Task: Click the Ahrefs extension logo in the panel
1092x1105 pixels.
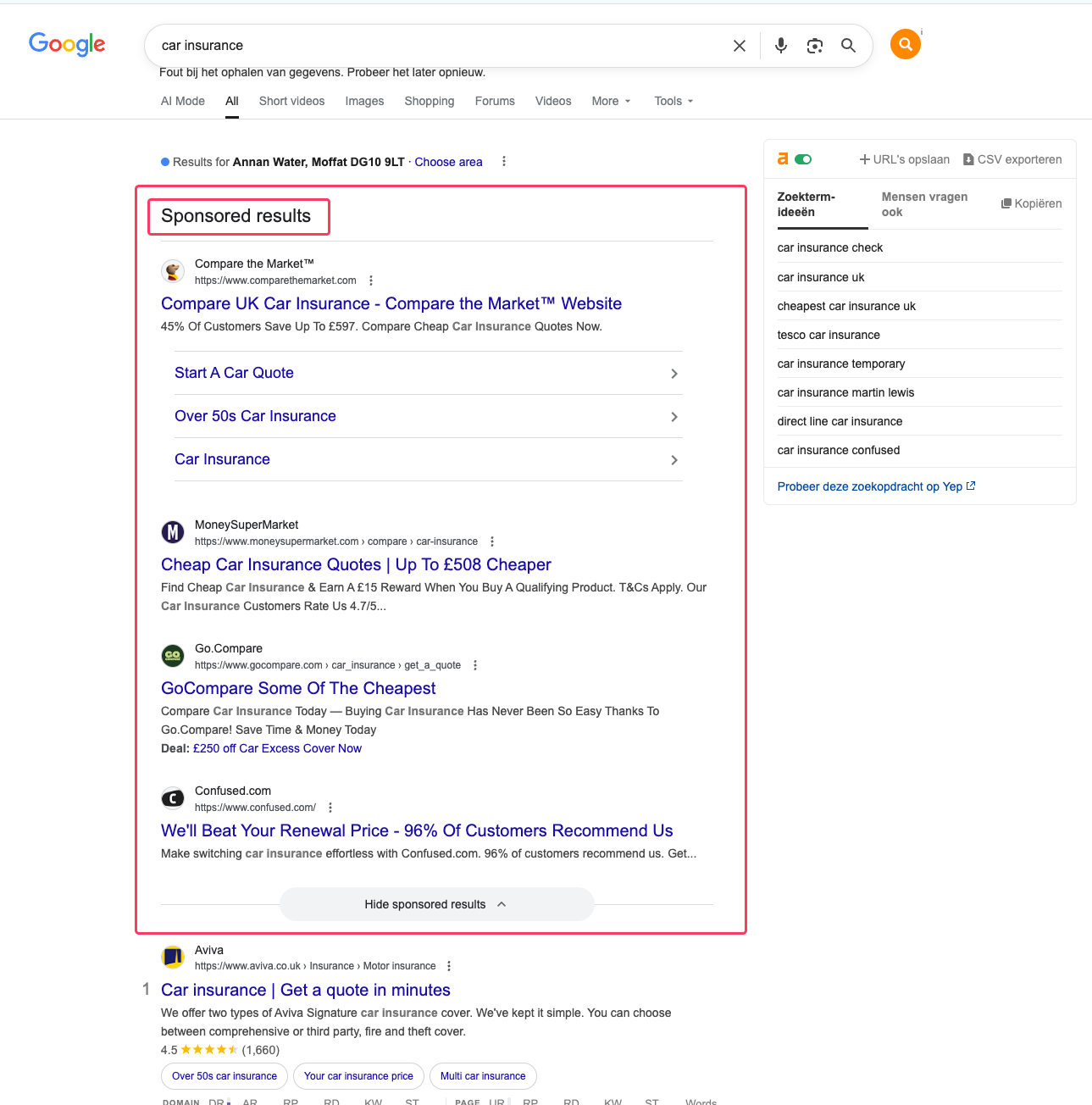Action: (x=781, y=158)
